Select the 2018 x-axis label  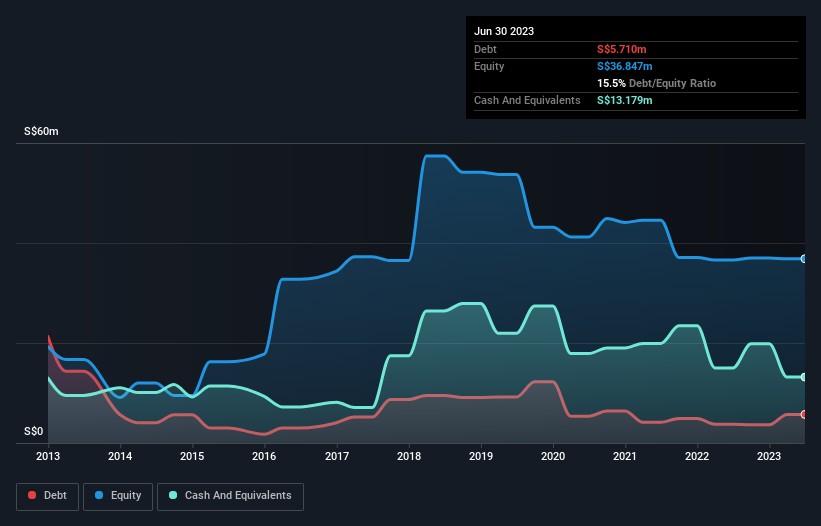pos(409,456)
